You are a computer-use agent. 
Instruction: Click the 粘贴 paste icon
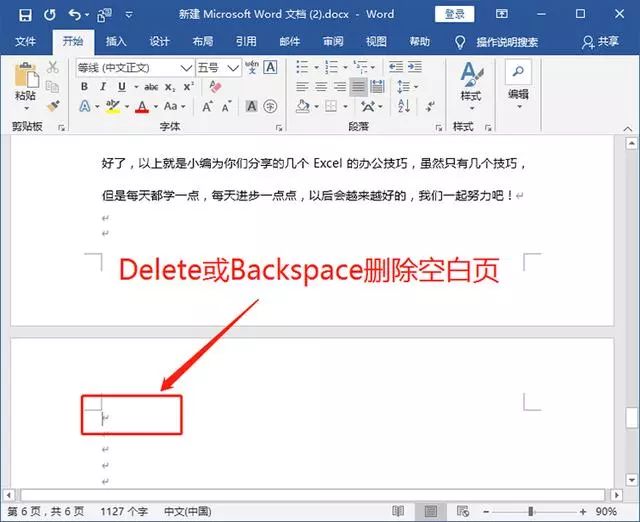(26, 75)
